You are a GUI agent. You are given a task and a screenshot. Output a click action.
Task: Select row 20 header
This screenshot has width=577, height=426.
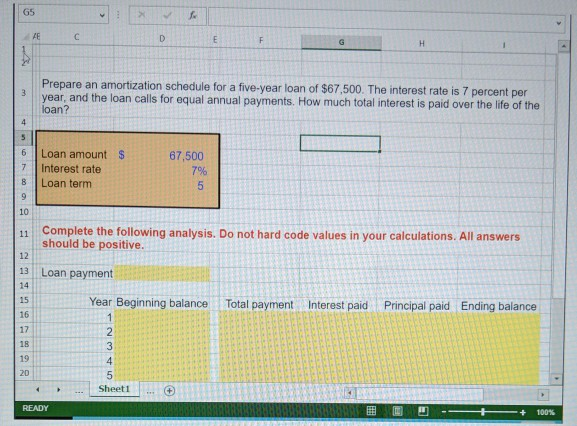(24, 373)
